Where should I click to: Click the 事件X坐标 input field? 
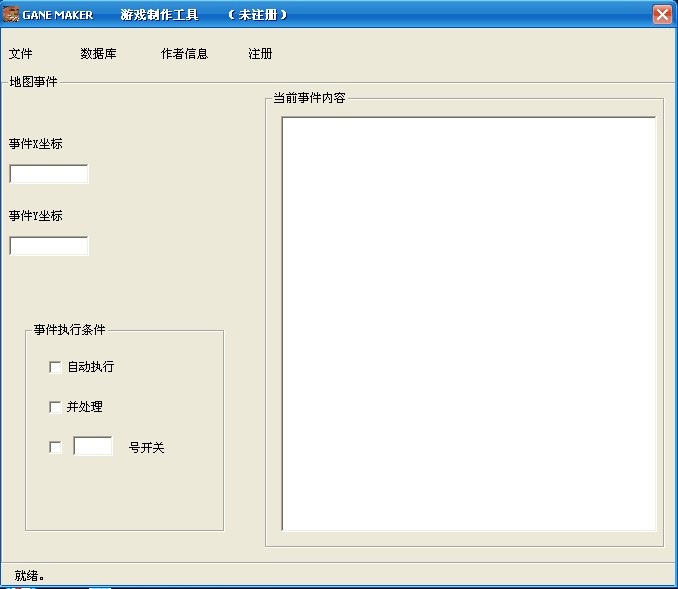coord(49,174)
